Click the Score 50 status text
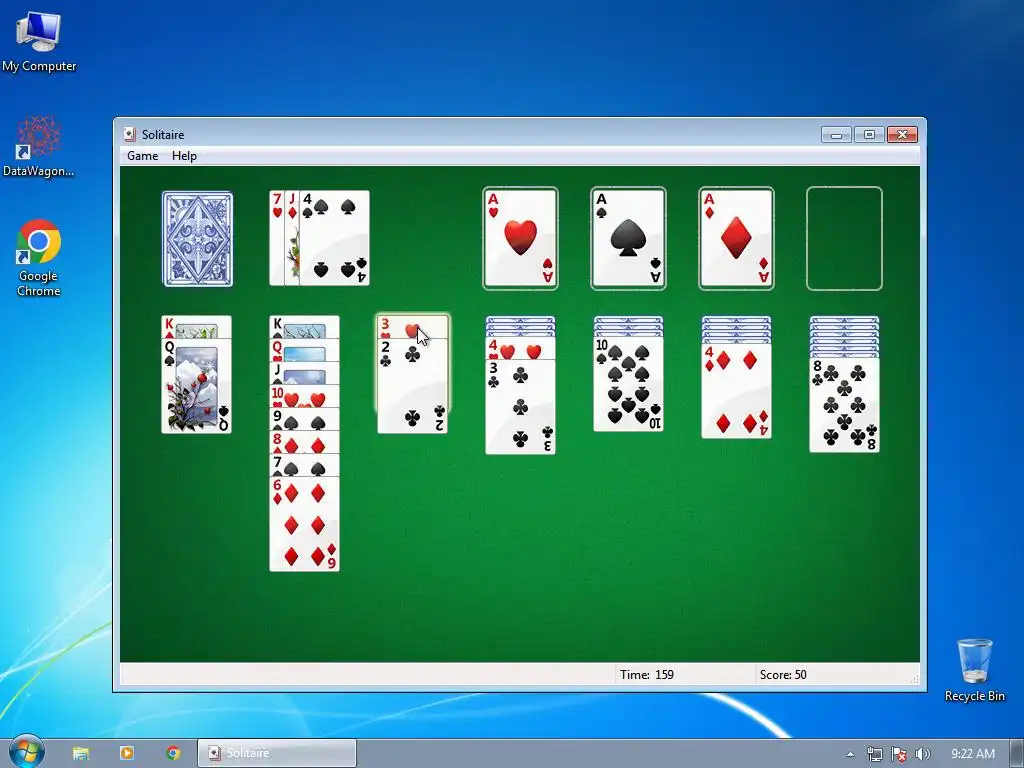The image size is (1024, 768). pos(782,675)
